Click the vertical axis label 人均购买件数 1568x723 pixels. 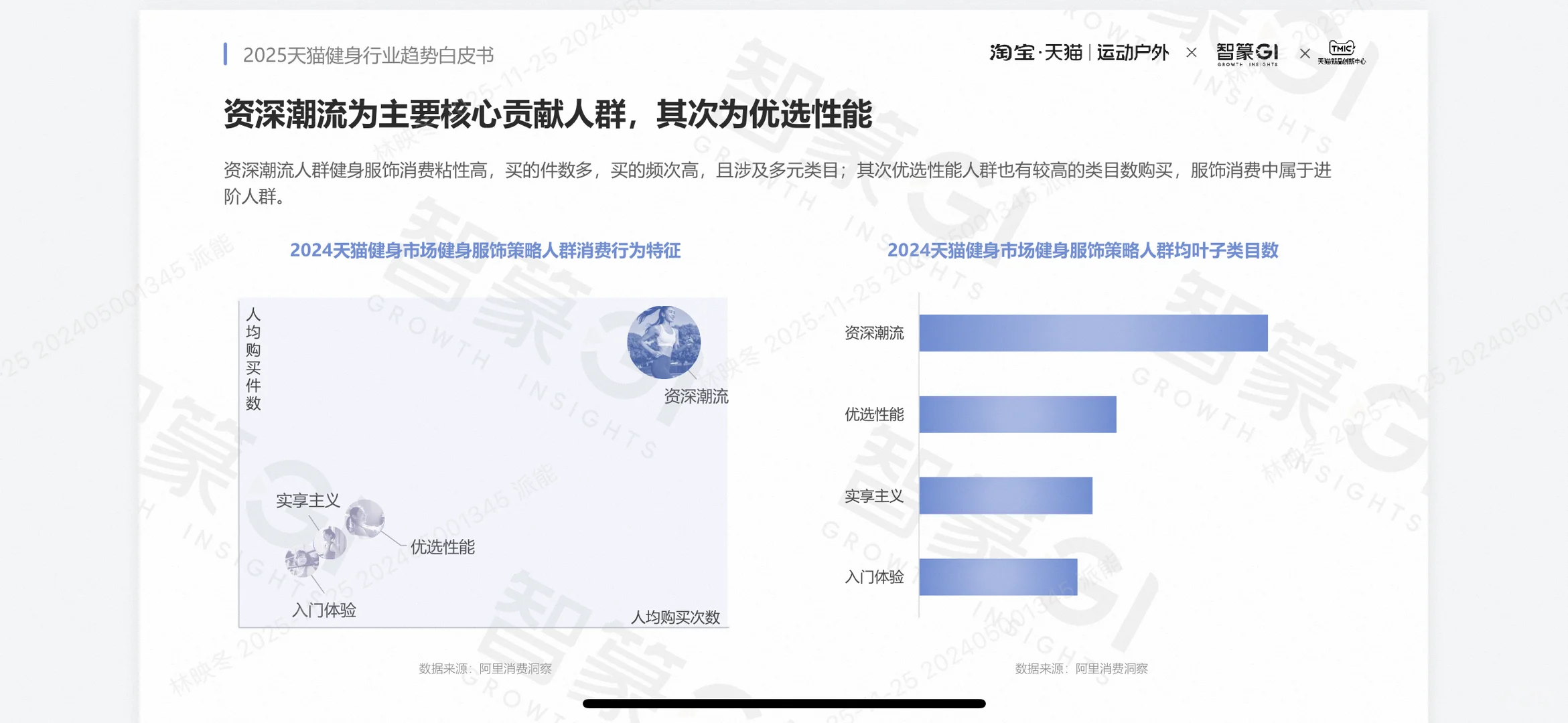[x=253, y=359]
